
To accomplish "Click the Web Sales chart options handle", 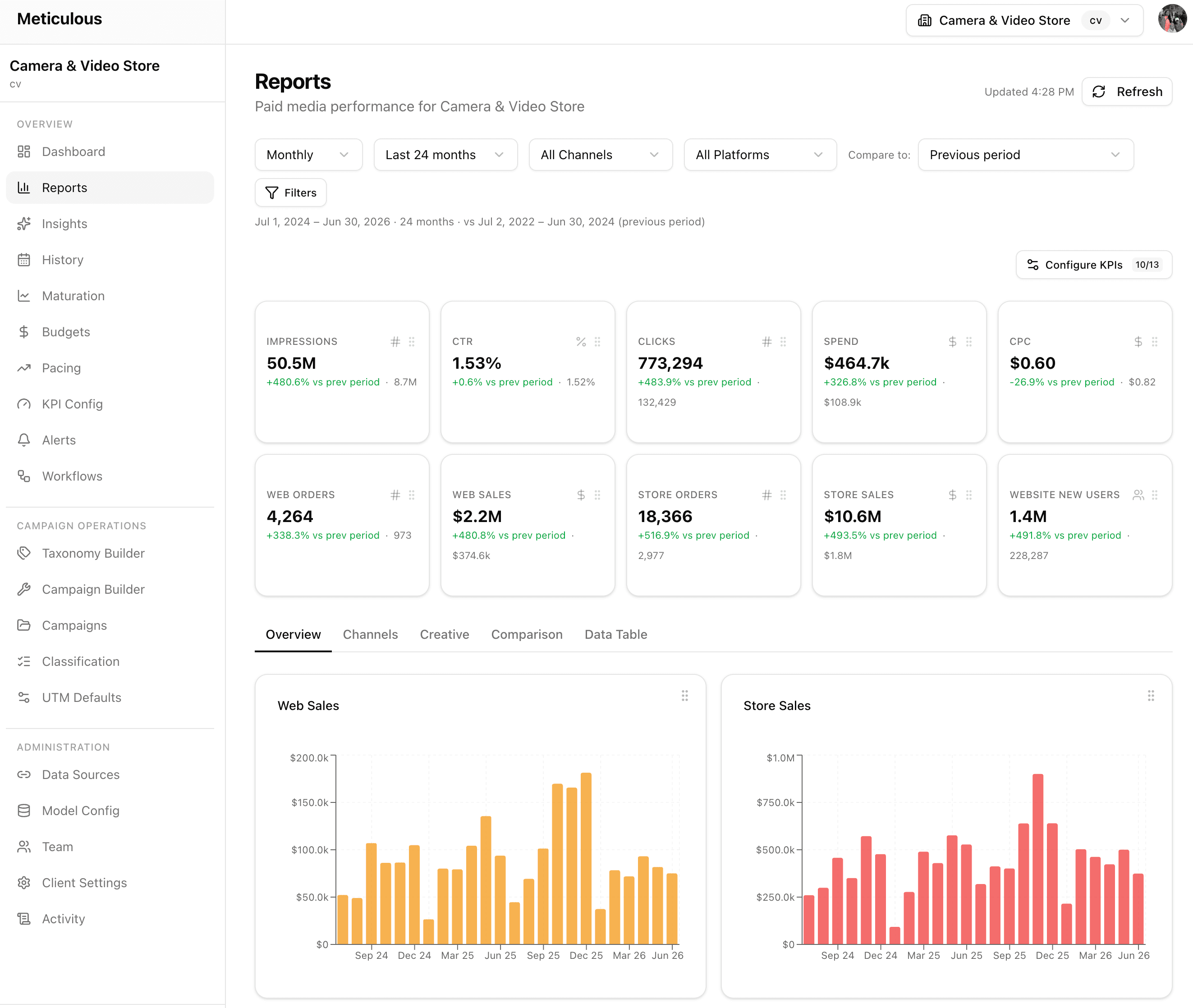I will [x=684, y=696].
